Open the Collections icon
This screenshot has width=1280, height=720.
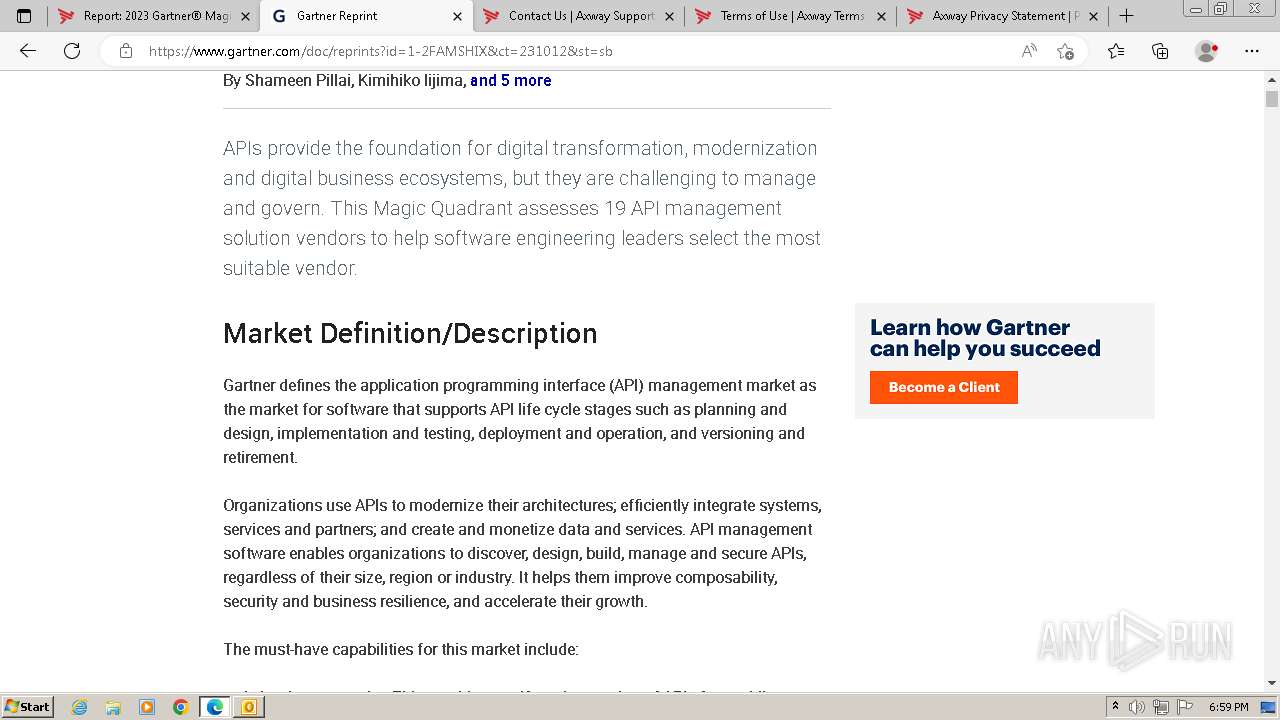pos(1160,51)
